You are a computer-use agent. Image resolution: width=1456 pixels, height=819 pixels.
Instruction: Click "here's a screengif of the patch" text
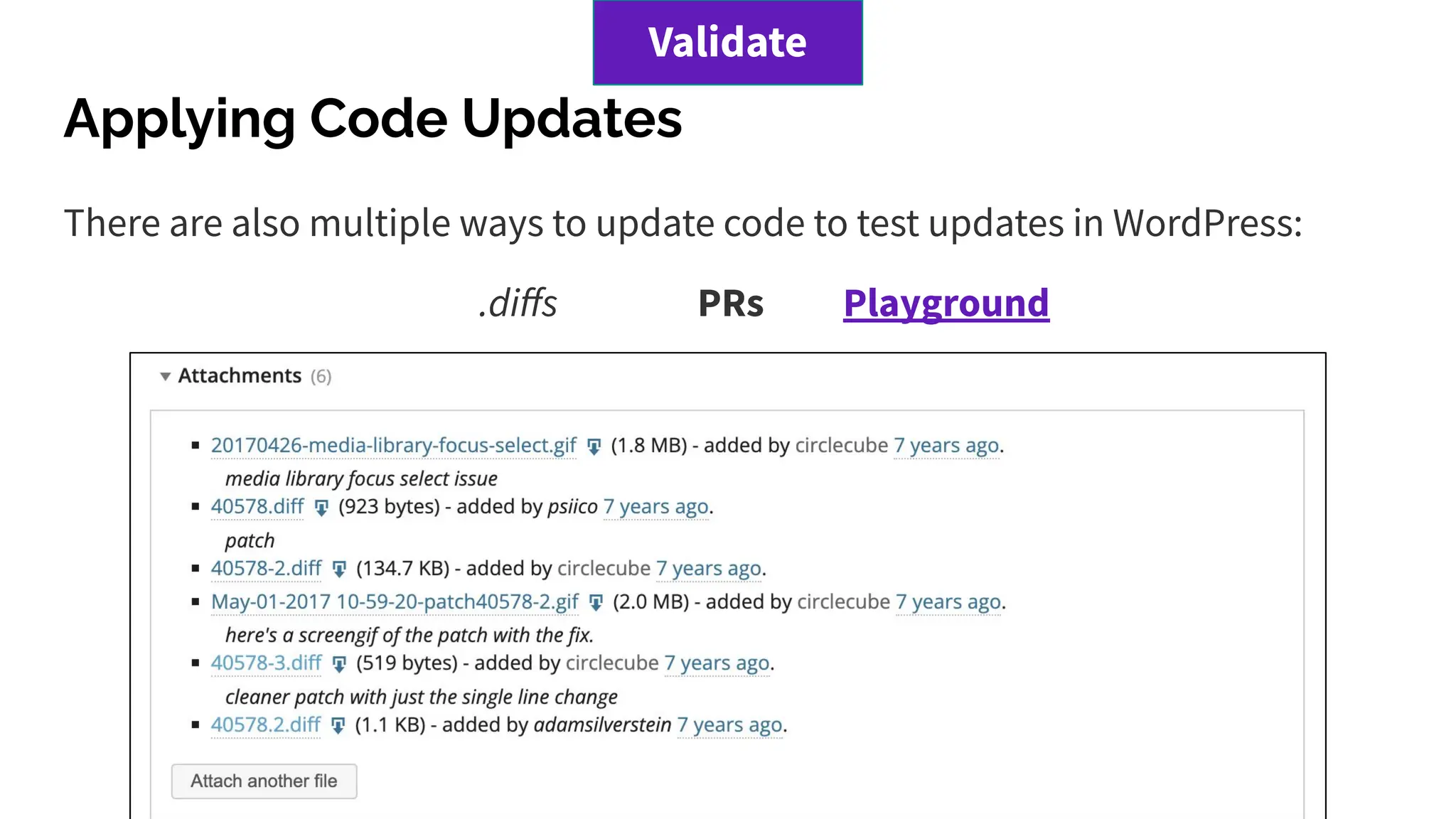409,635
